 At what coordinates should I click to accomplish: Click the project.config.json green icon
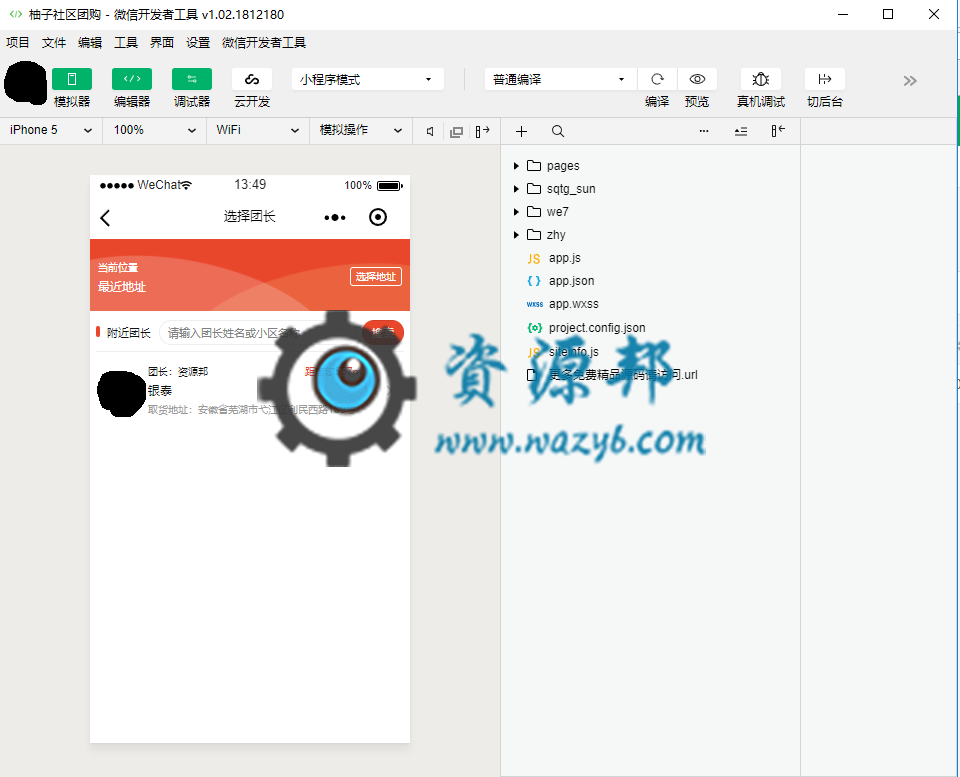point(534,328)
